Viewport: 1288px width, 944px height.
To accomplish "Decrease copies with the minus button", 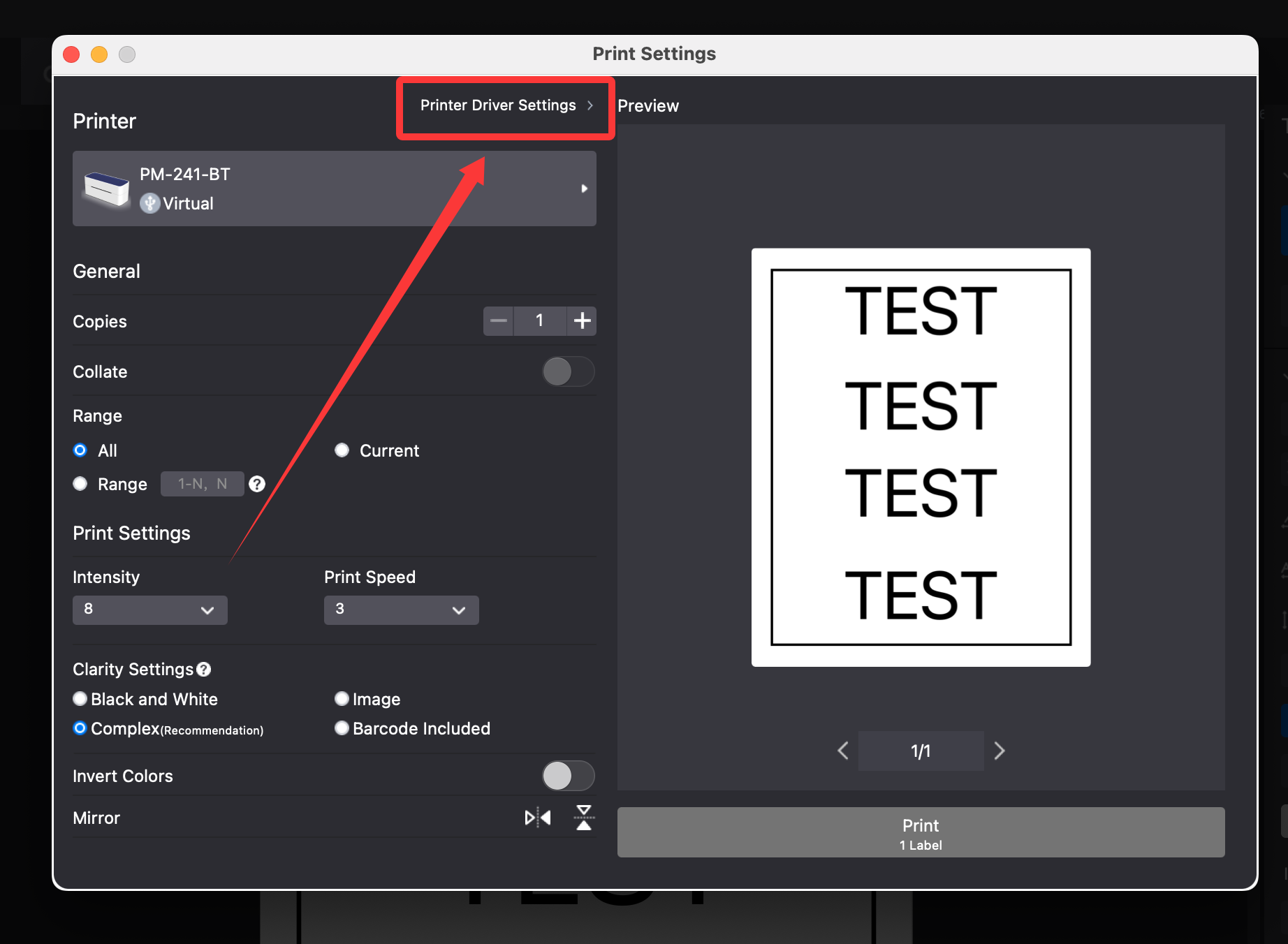I will tap(499, 321).
